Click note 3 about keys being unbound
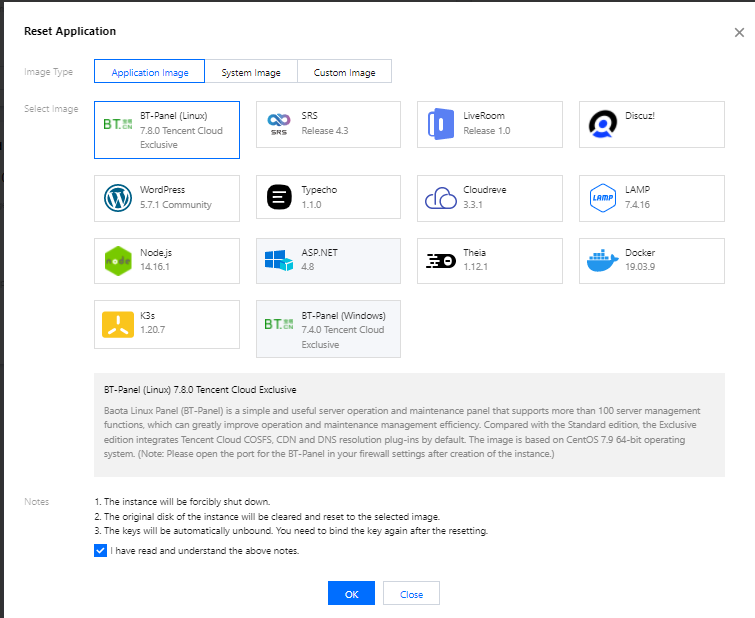This screenshot has height=618, width=755. point(291,531)
